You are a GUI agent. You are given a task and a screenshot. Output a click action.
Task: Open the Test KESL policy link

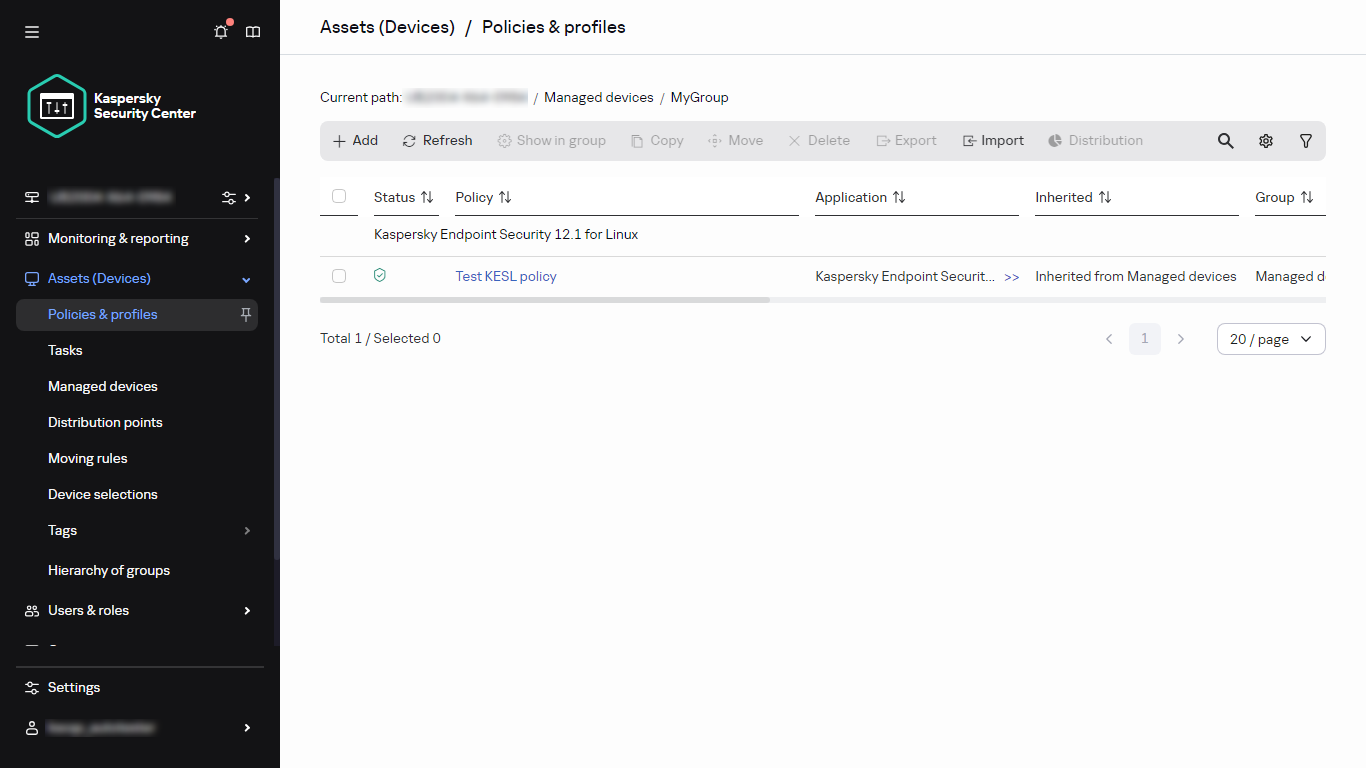505,275
